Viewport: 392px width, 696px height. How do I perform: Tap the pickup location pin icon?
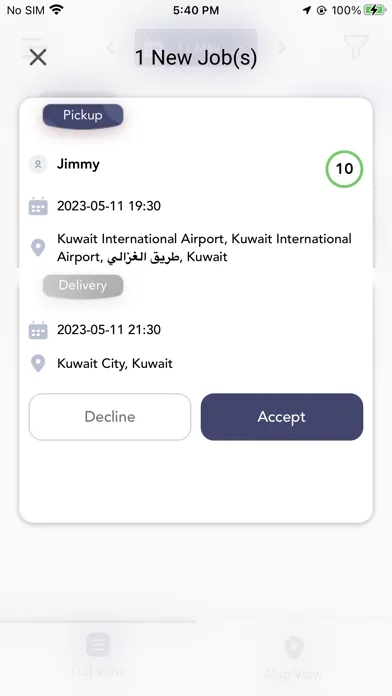pos(38,248)
